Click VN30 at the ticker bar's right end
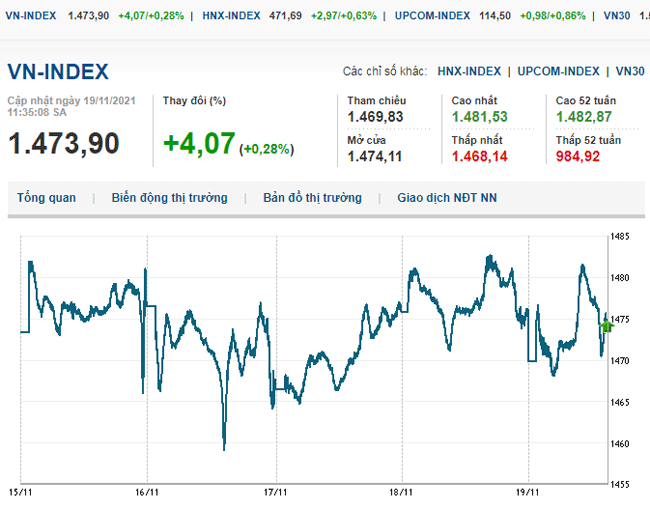Screen dimensions: 650x508 click(618, 16)
